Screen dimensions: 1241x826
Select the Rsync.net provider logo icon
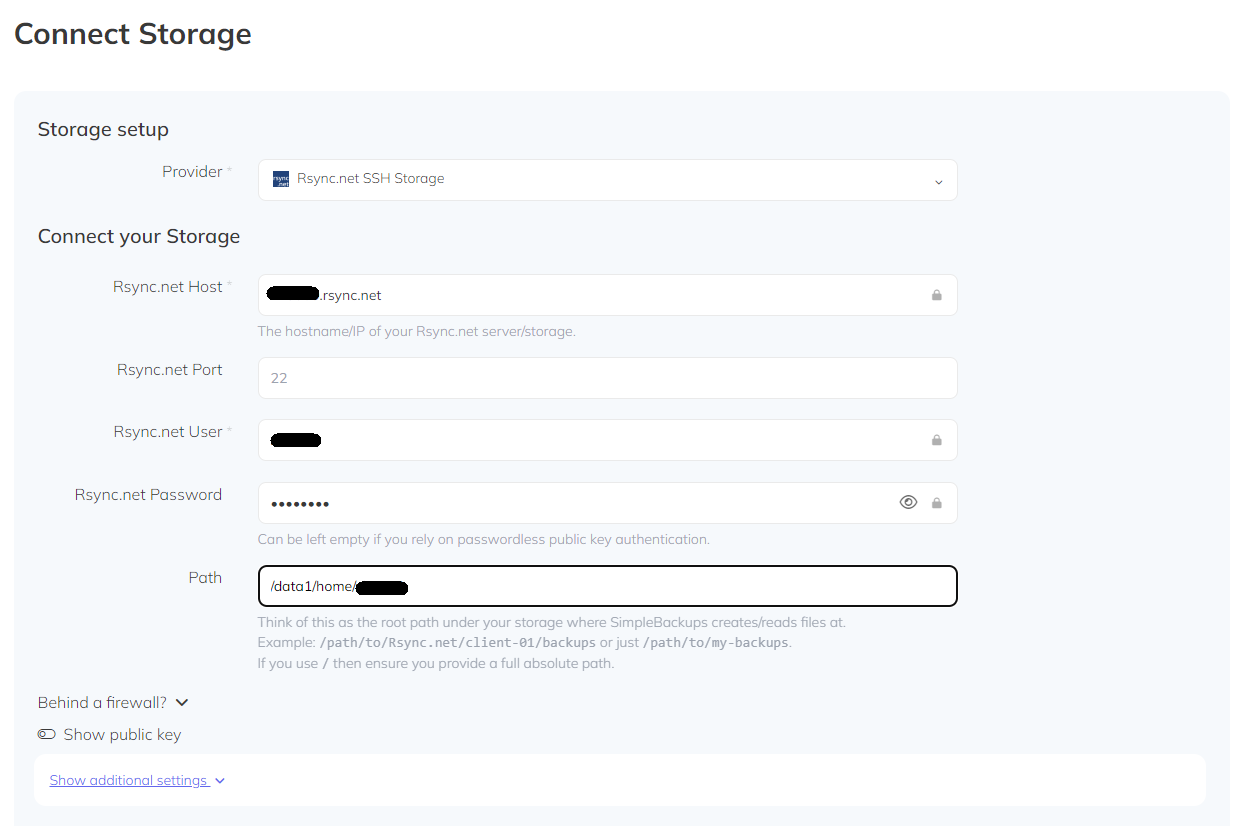point(280,178)
